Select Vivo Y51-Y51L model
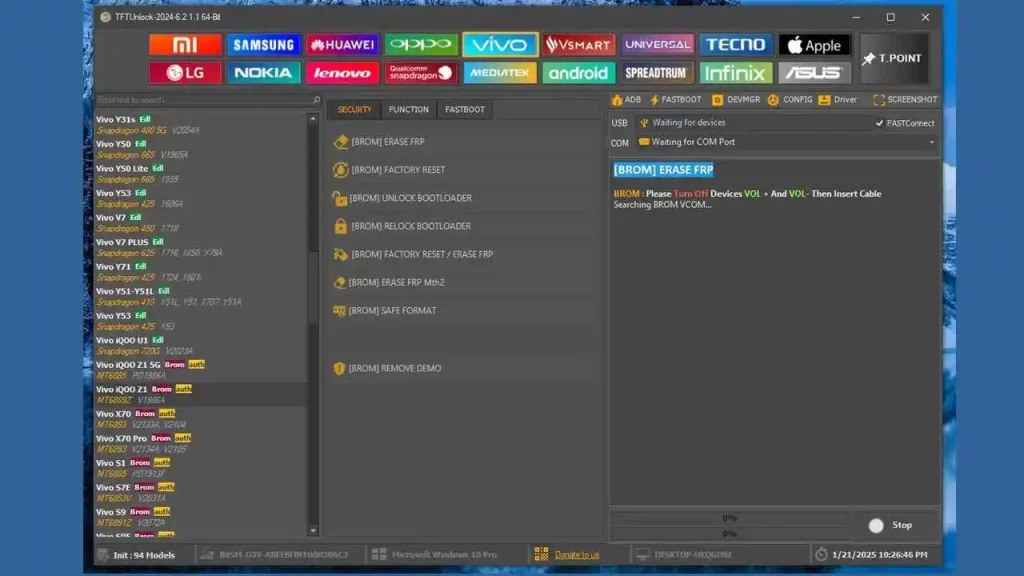The width and height of the screenshot is (1024, 576). click(x=200, y=296)
